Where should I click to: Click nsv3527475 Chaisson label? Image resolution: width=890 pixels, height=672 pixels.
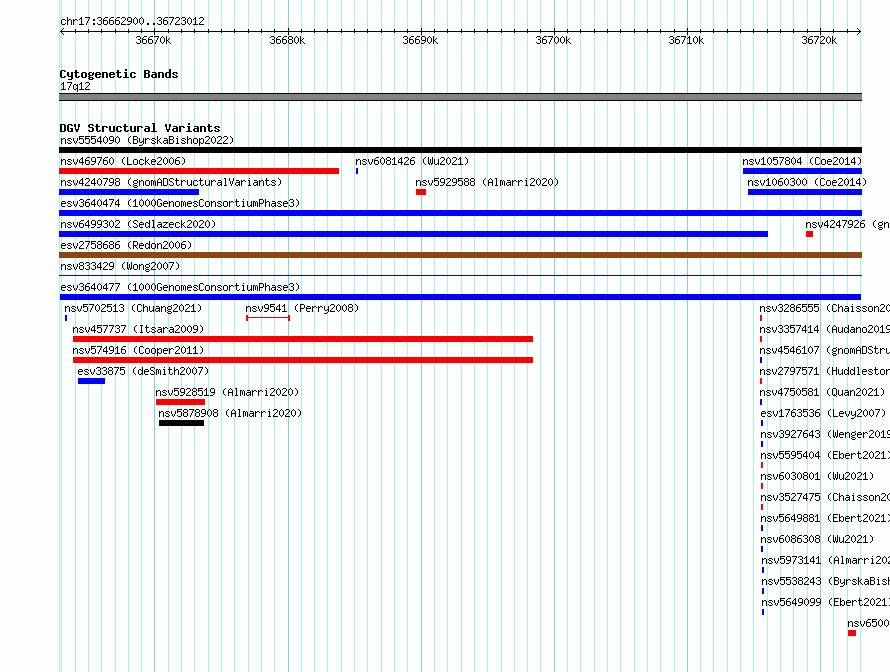tap(825, 497)
